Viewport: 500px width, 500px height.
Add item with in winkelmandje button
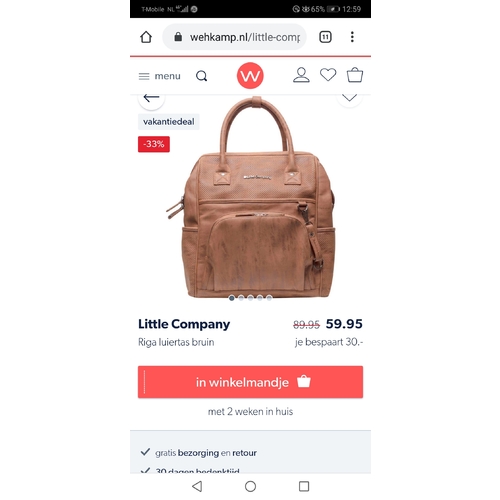250,382
